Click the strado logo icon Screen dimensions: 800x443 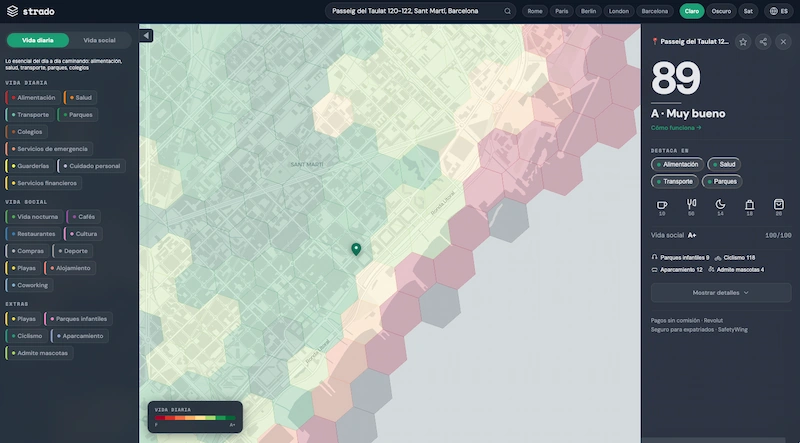pyautogui.click(x=12, y=11)
